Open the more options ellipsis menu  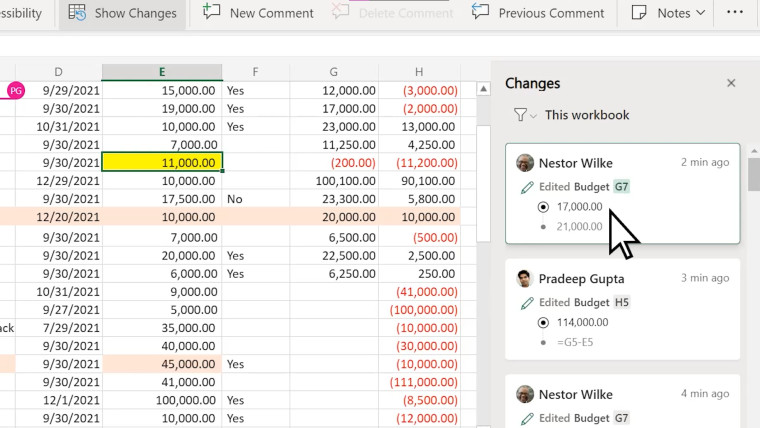click(x=735, y=12)
